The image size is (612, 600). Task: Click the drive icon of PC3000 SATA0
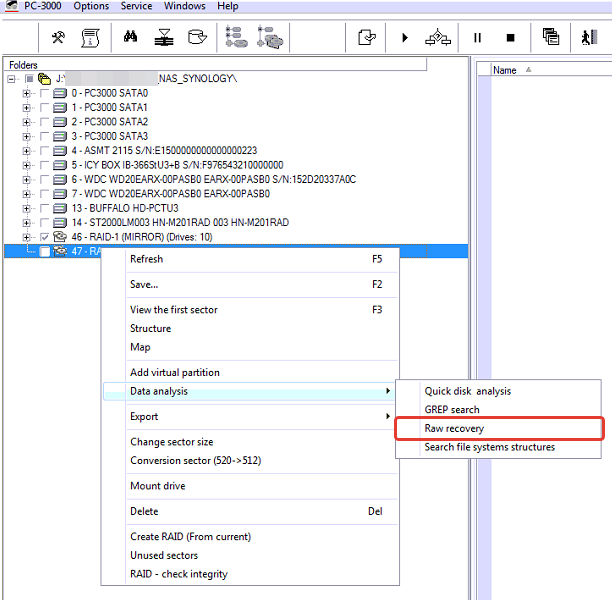(x=60, y=93)
